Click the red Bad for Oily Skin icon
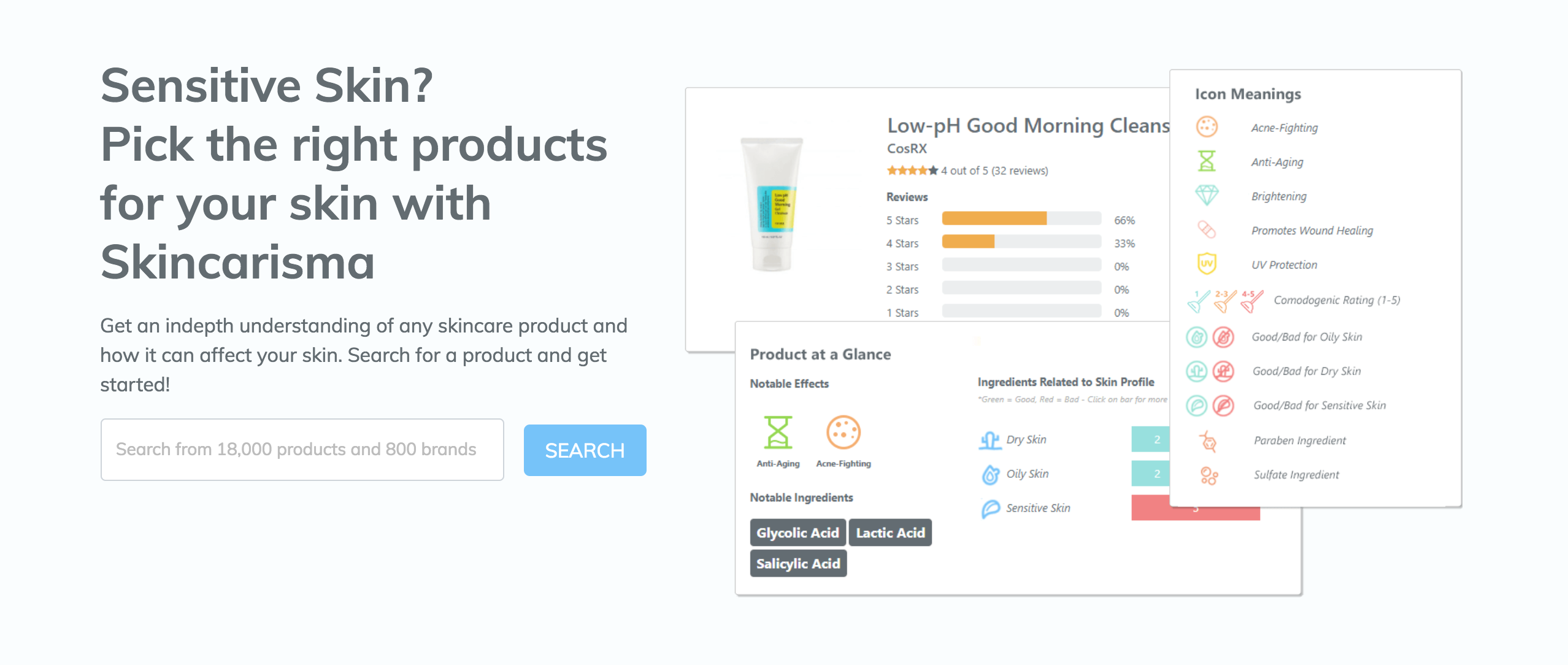This screenshot has height=665, width=1568. [1223, 337]
